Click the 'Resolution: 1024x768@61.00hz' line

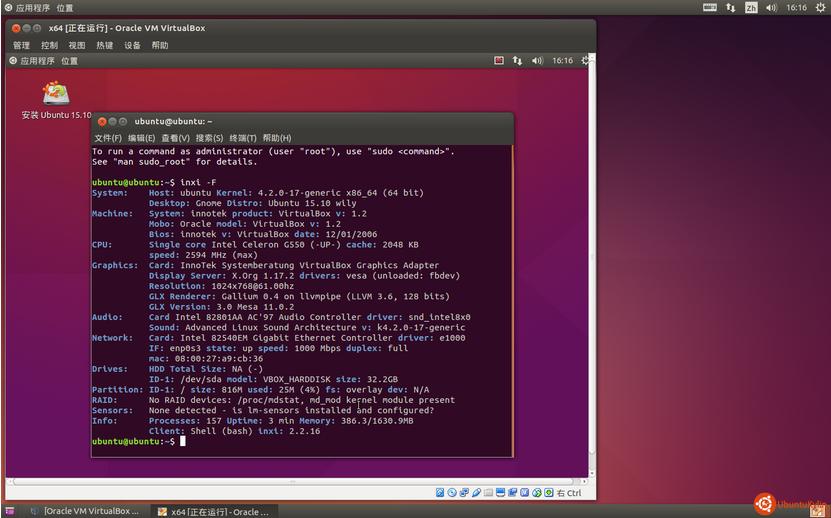(x=222, y=286)
